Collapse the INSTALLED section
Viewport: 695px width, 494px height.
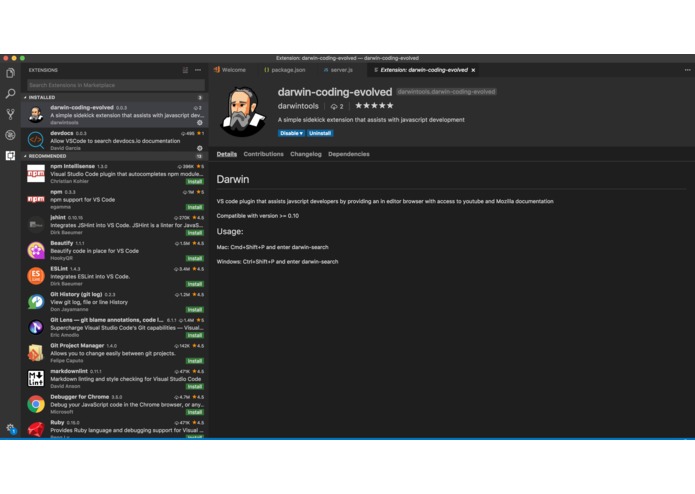click(x=40, y=97)
